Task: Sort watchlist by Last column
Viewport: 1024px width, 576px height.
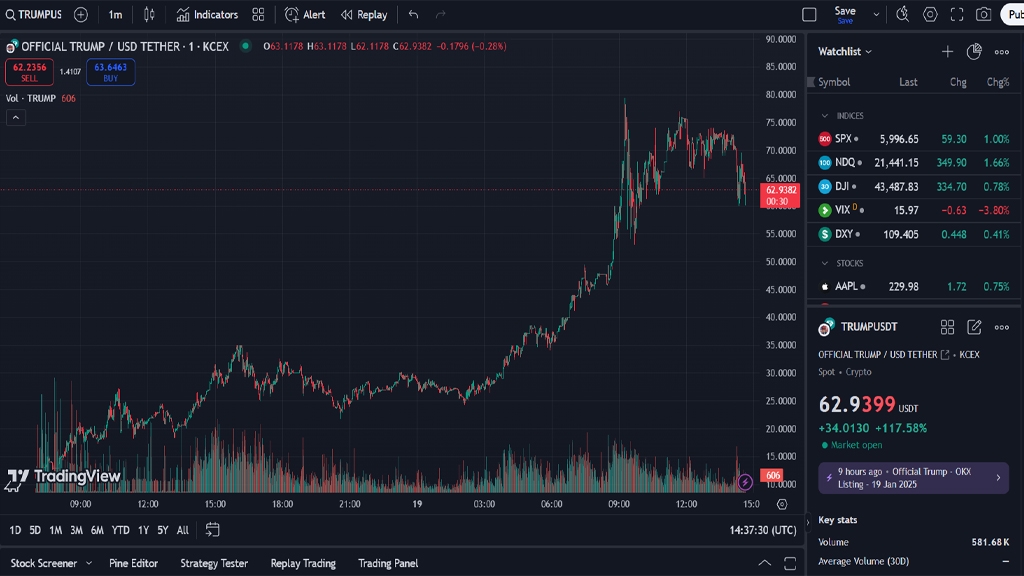Action: (908, 82)
